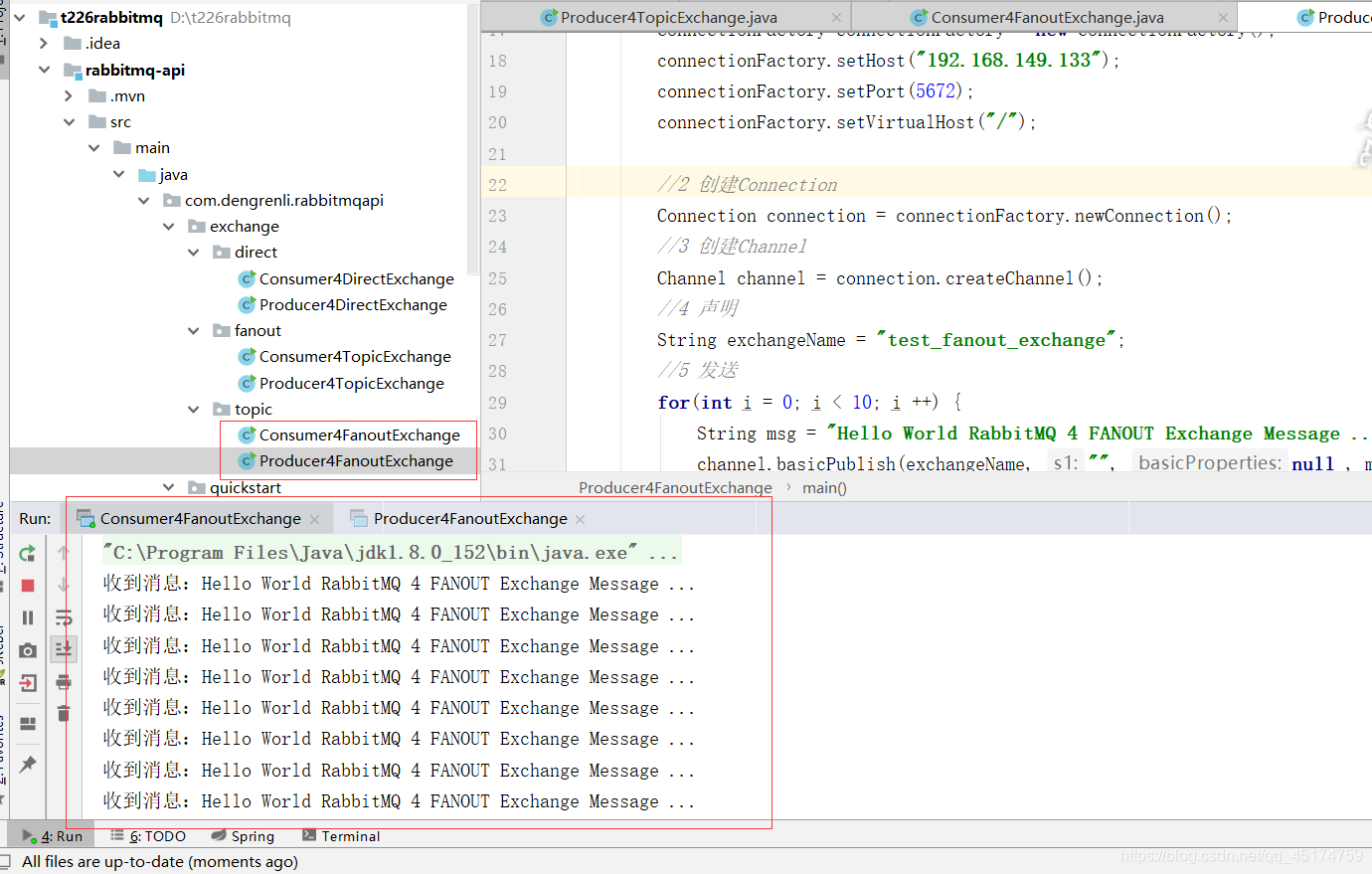Toggle scroll to end of console
Viewport: 1372px width, 874px height.
(64, 649)
